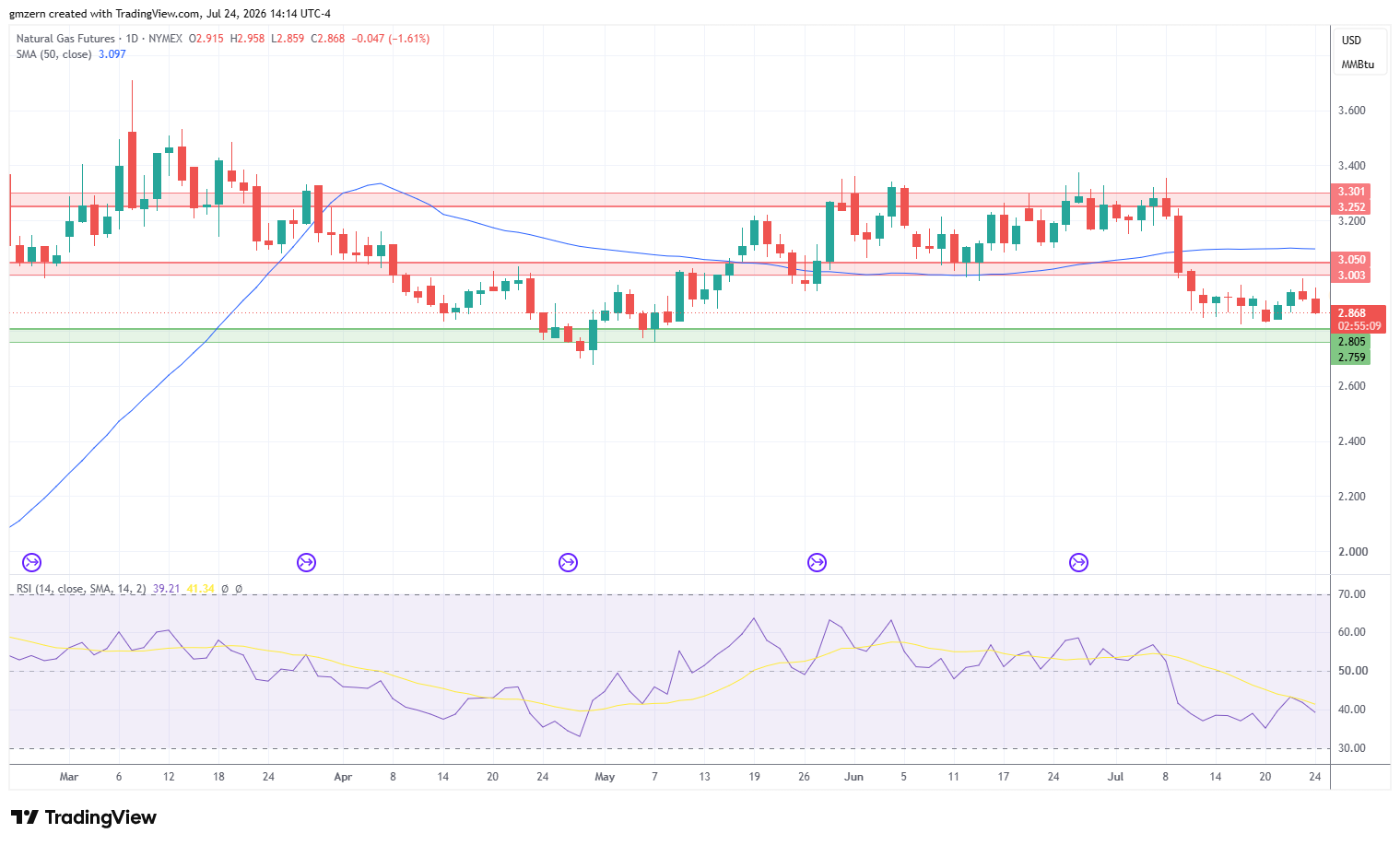Click the price change −0.047 (−1.61%)
Screen dimensions: 1400x845
pyautogui.click(x=391, y=39)
